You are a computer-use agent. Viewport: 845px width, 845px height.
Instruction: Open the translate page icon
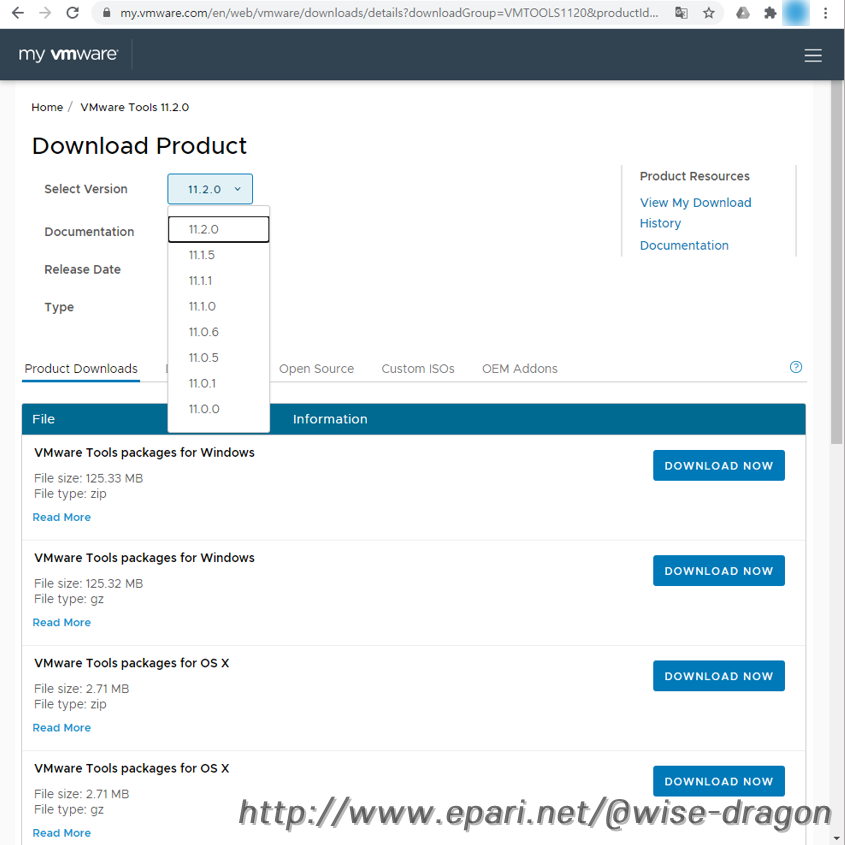click(681, 13)
